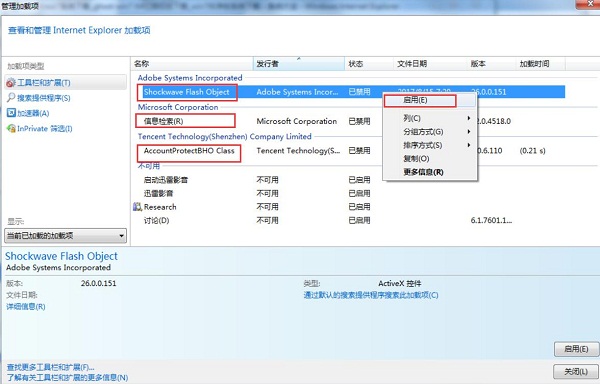Select 搜索提供程序(S) add-on type
The image size is (600, 384).
coord(44,98)
